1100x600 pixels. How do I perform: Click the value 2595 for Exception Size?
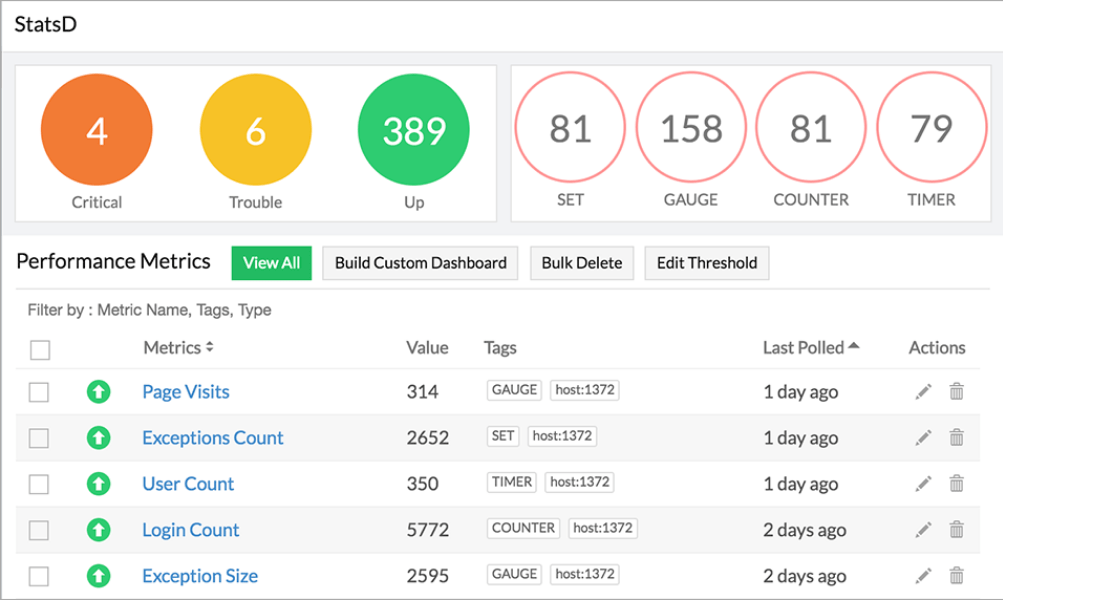tap(427, 576)
